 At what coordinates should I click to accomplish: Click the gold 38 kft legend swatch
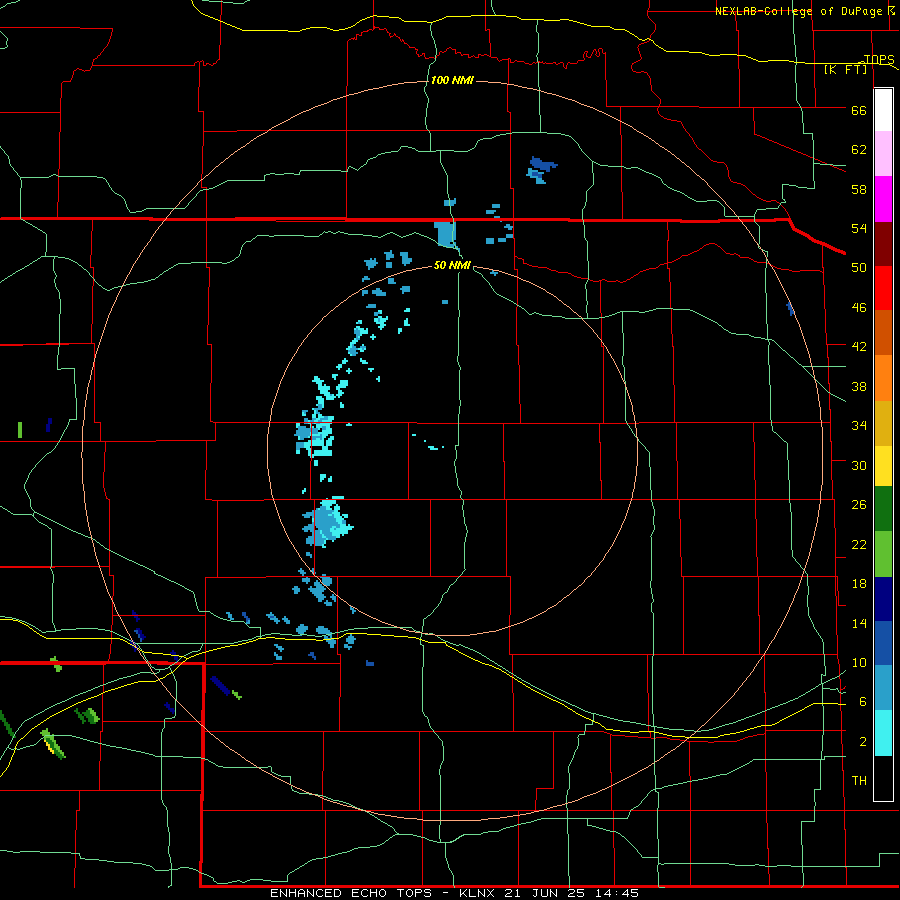[883, 423]
